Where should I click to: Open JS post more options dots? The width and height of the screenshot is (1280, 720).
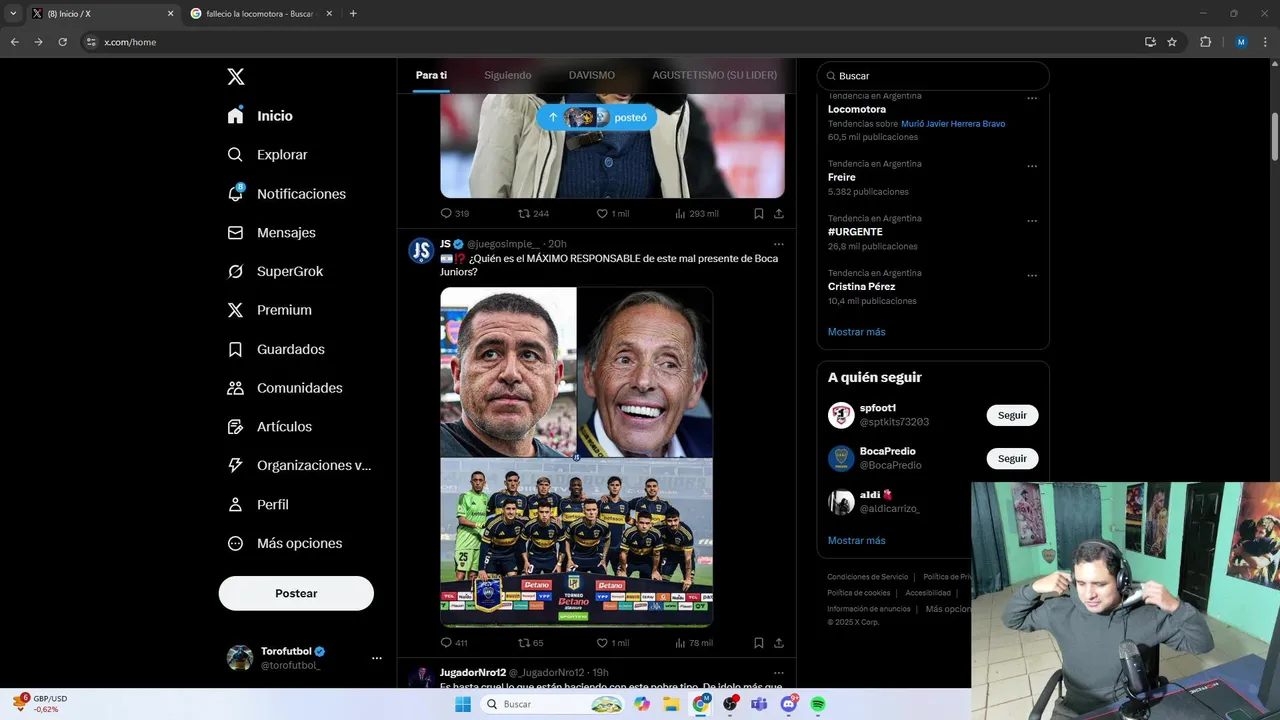(x=779, y=244)
